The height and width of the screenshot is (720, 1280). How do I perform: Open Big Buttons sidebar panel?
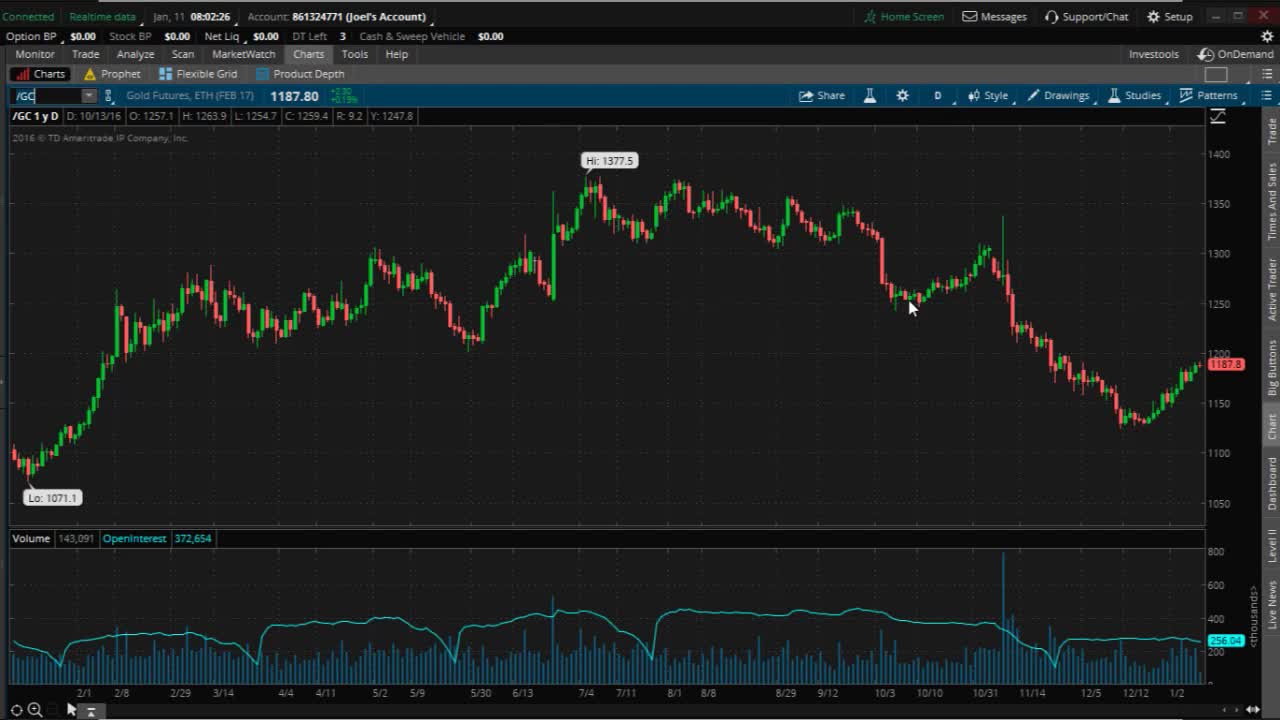point(1272,367)
